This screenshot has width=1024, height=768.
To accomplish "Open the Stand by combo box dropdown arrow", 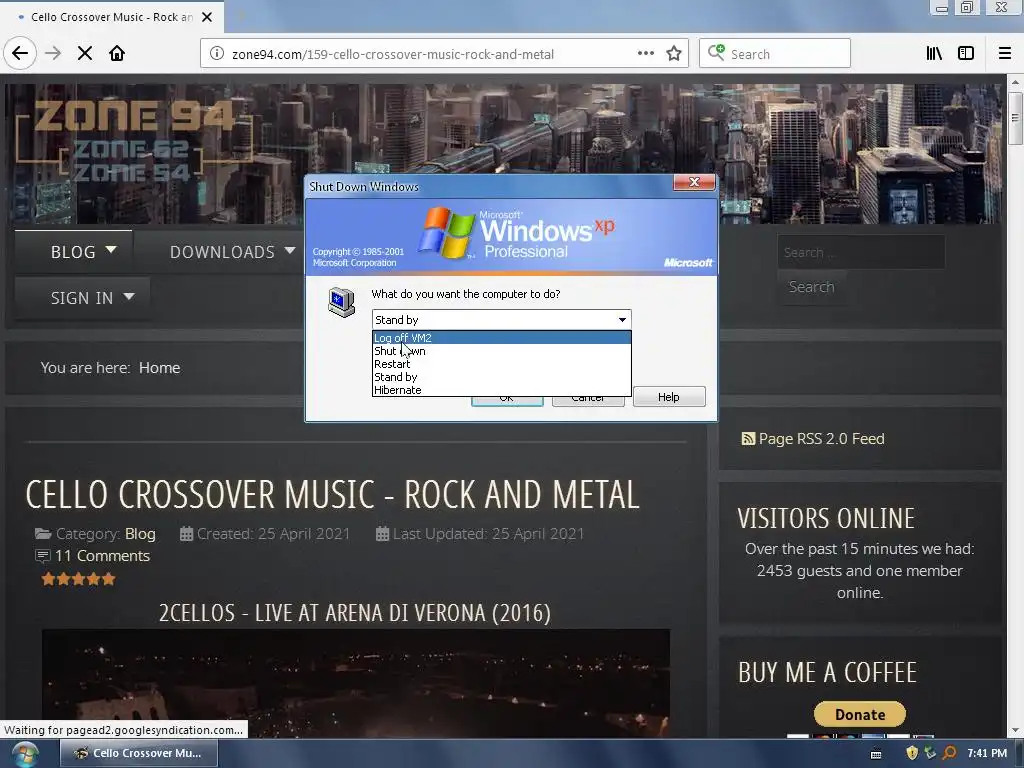I will point(622,320).
